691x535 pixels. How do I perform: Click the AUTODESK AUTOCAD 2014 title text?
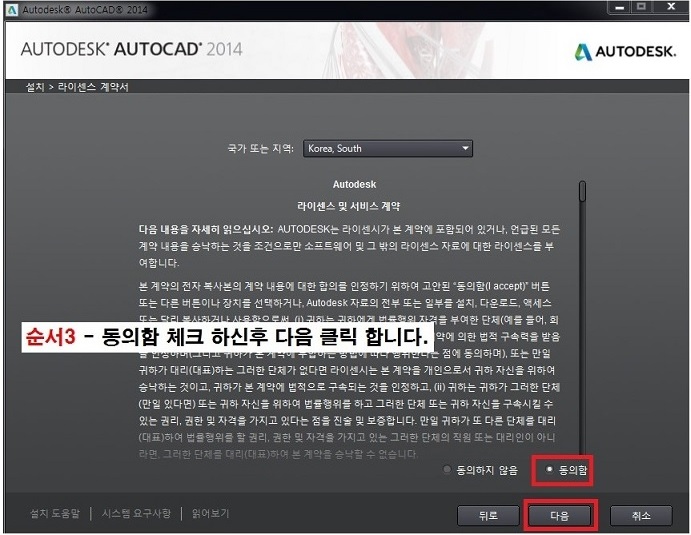pyautogui.click(x=131, y=49)
